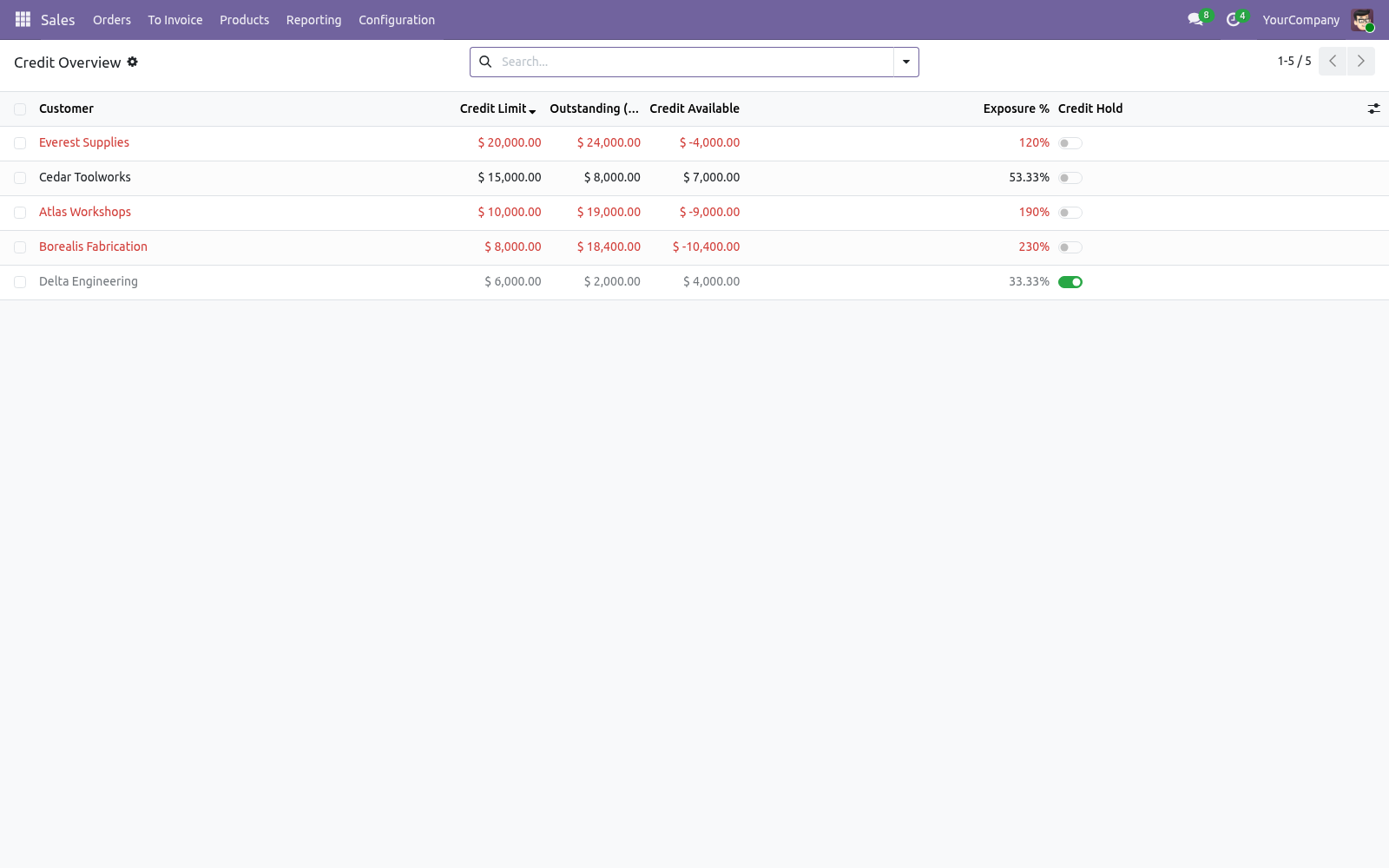Enable credit hold for Borealis Fabrication
Viewport: 1389px width, 868px height.
1070,247
